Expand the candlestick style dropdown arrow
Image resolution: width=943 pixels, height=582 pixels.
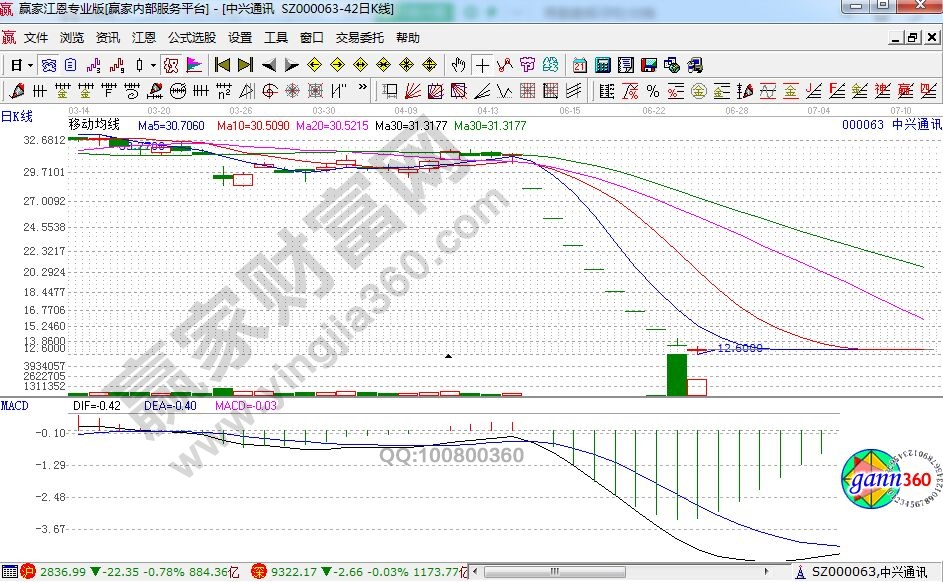pos(153,65)
